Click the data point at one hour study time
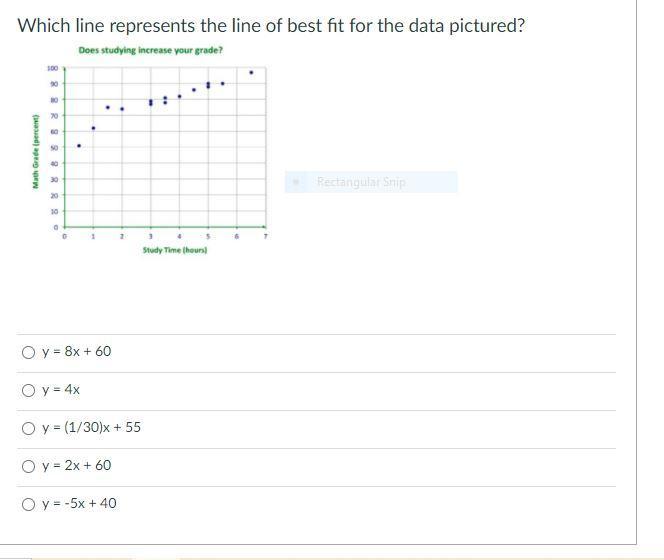Image resolution: width=664 pixels, height=560 pixels. 94,128
